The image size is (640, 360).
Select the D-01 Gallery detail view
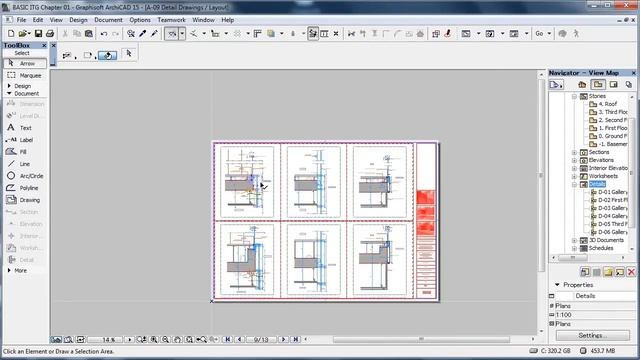(x=613, y=192)
